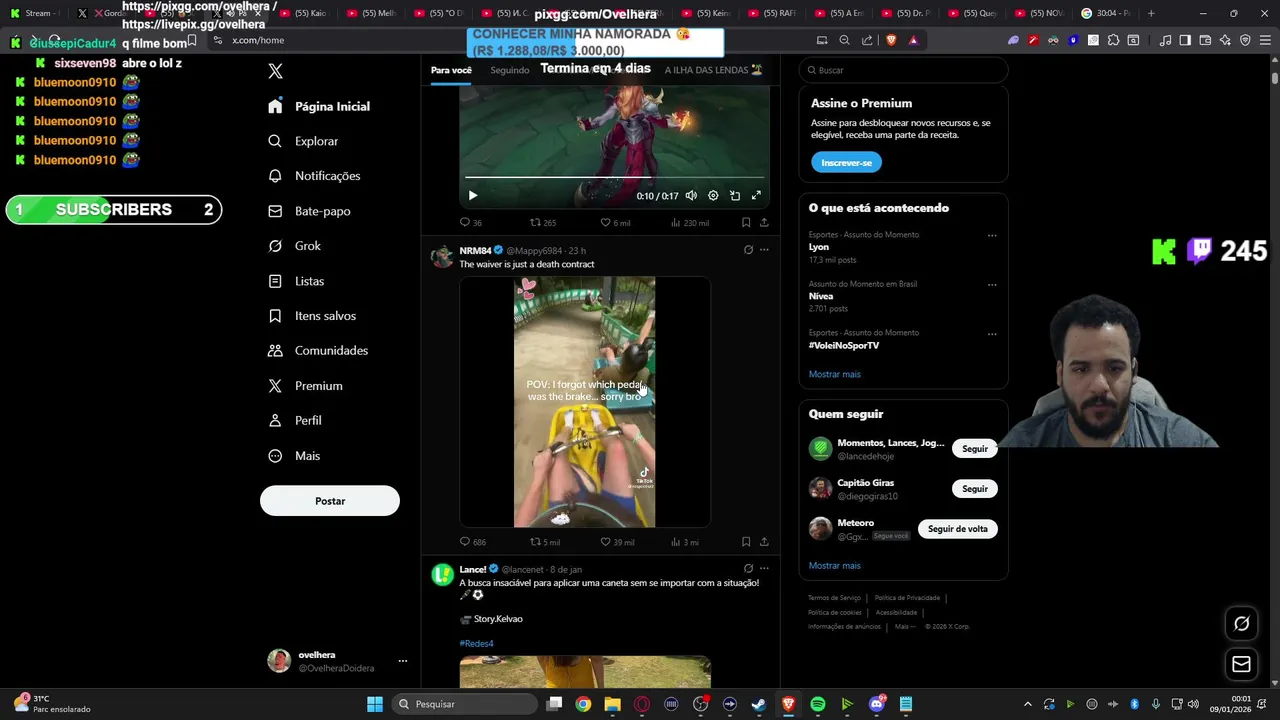Click Brave Shields icon in address bar
This screenshot has height=720, width=1280.
[x=891, y=40]
